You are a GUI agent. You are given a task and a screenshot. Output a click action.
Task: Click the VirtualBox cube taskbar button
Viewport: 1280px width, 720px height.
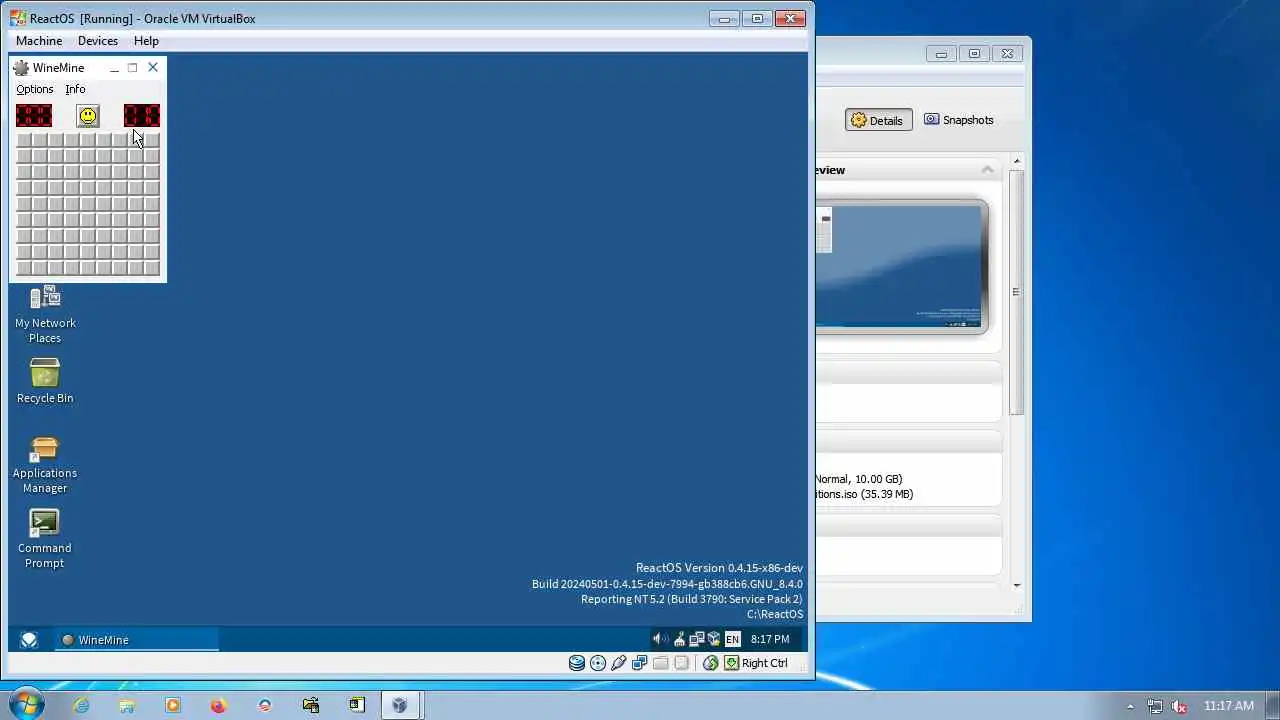click(x=400, y=705)
